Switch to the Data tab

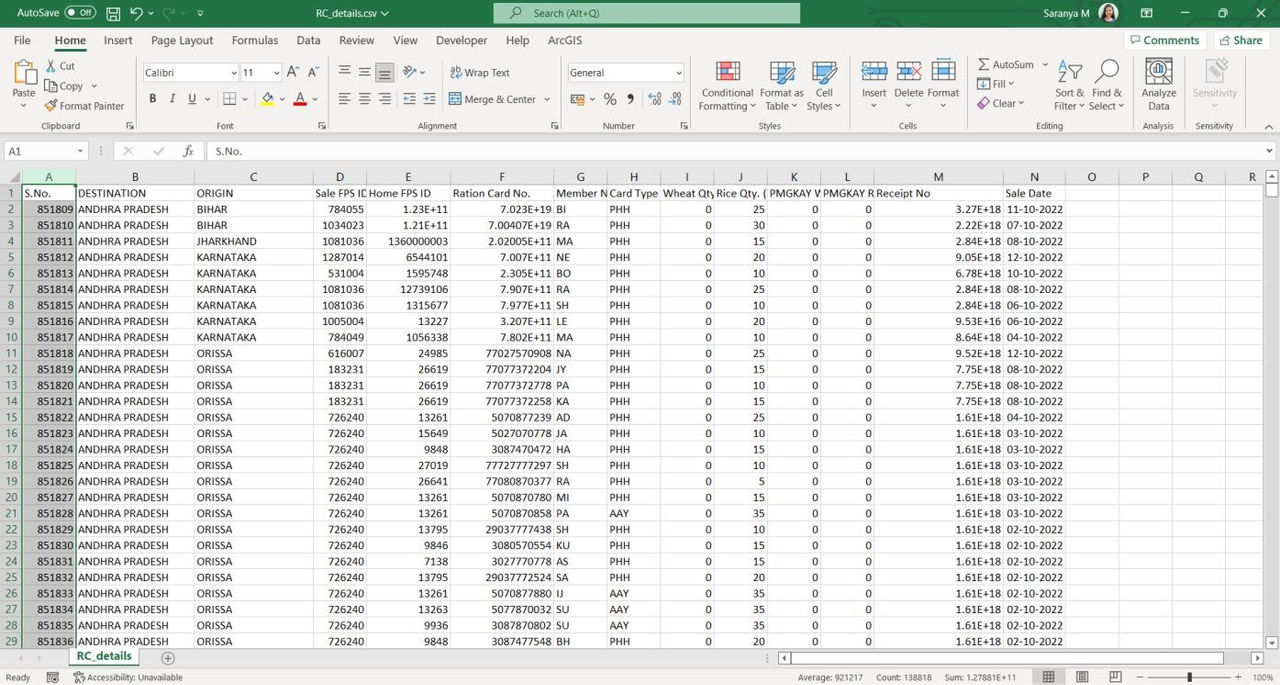[x=308, y=40]
